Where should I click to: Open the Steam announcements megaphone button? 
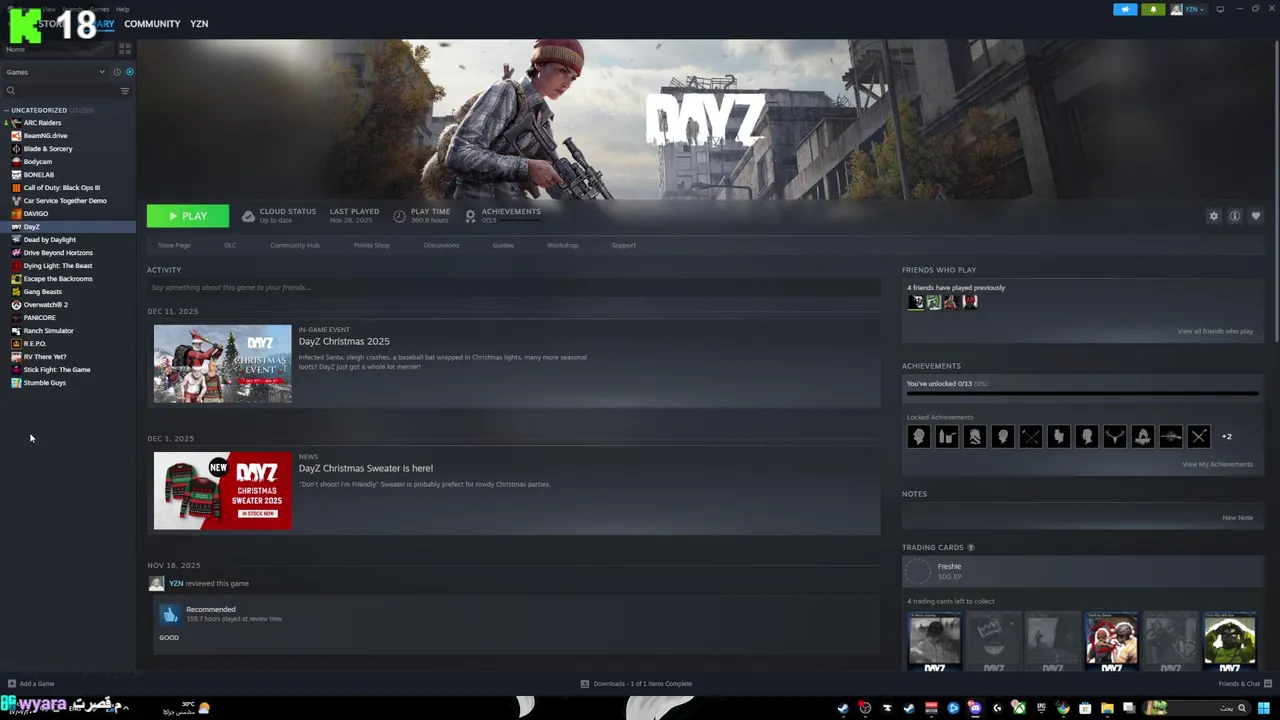tap(1125, 9)
